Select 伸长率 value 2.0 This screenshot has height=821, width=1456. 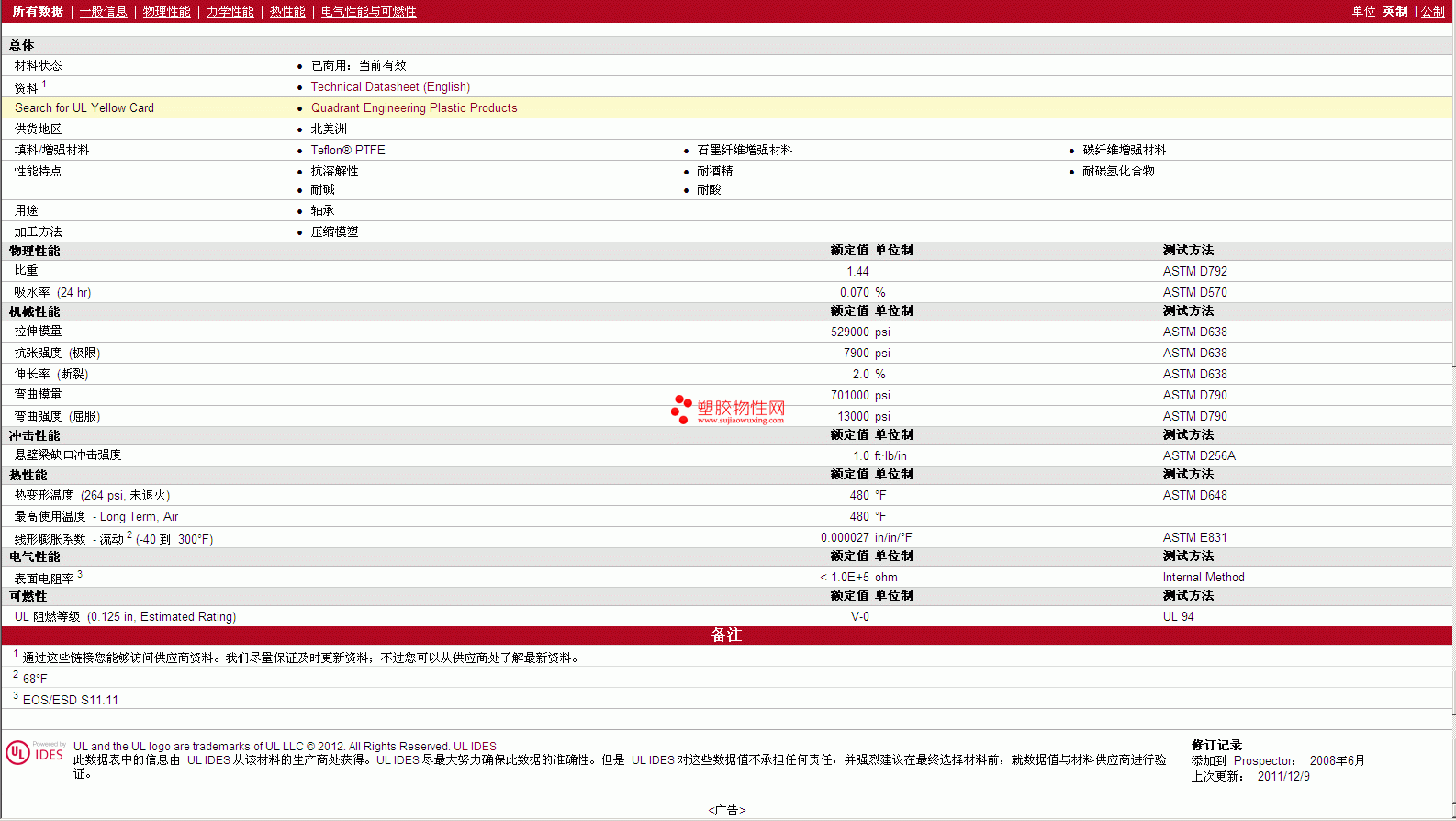tap(861, 375)
